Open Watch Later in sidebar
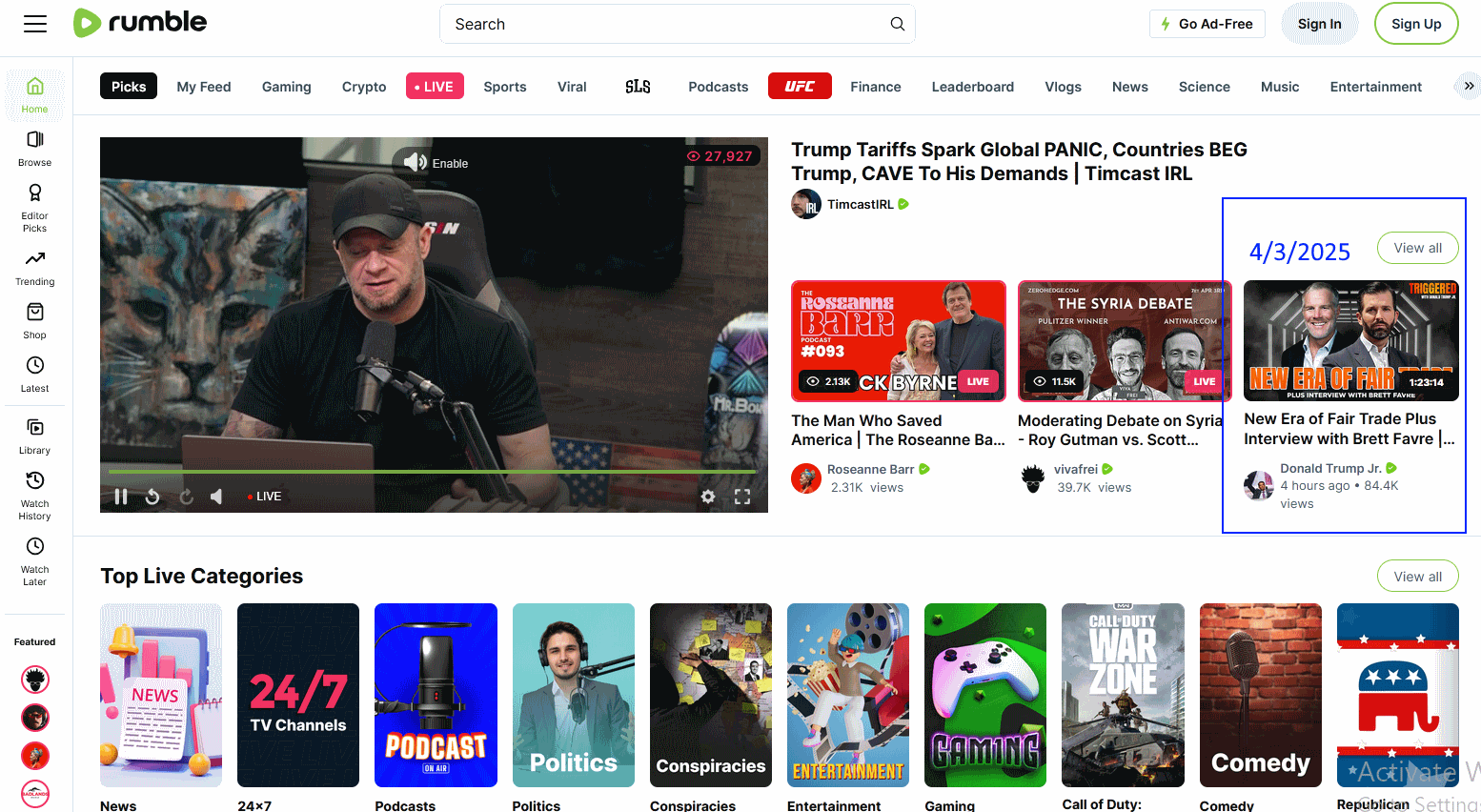Image resolution: width=1481 pixels, height=812 pixels. pos(35,561)
